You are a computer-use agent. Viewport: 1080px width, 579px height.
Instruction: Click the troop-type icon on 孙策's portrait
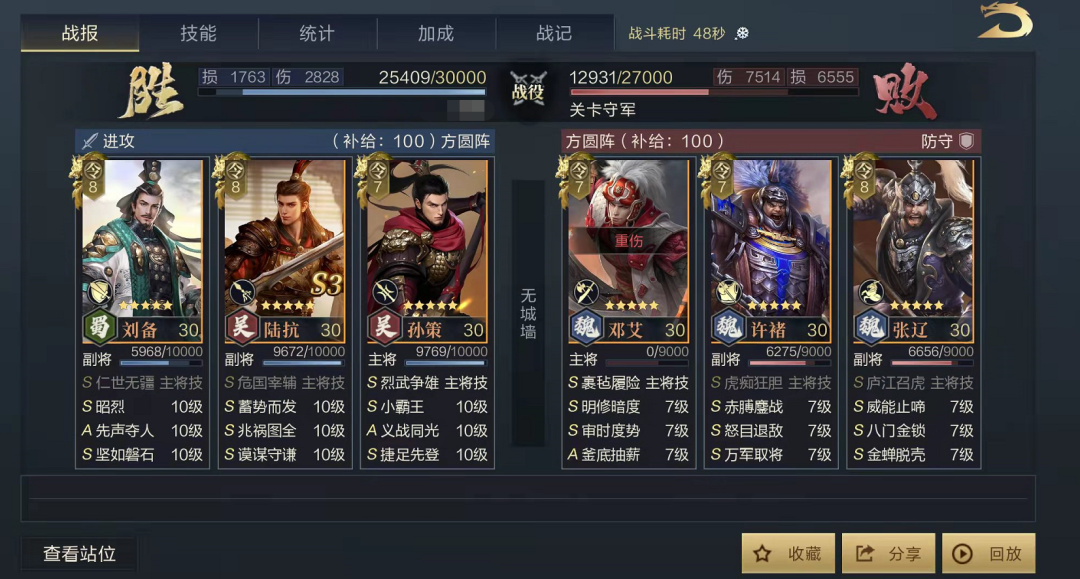point(384,291)
